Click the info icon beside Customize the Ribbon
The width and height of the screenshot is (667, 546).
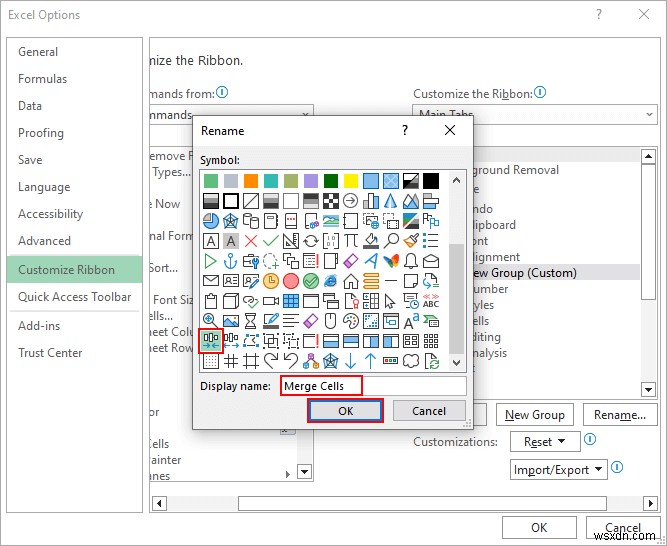click(540, 92)
